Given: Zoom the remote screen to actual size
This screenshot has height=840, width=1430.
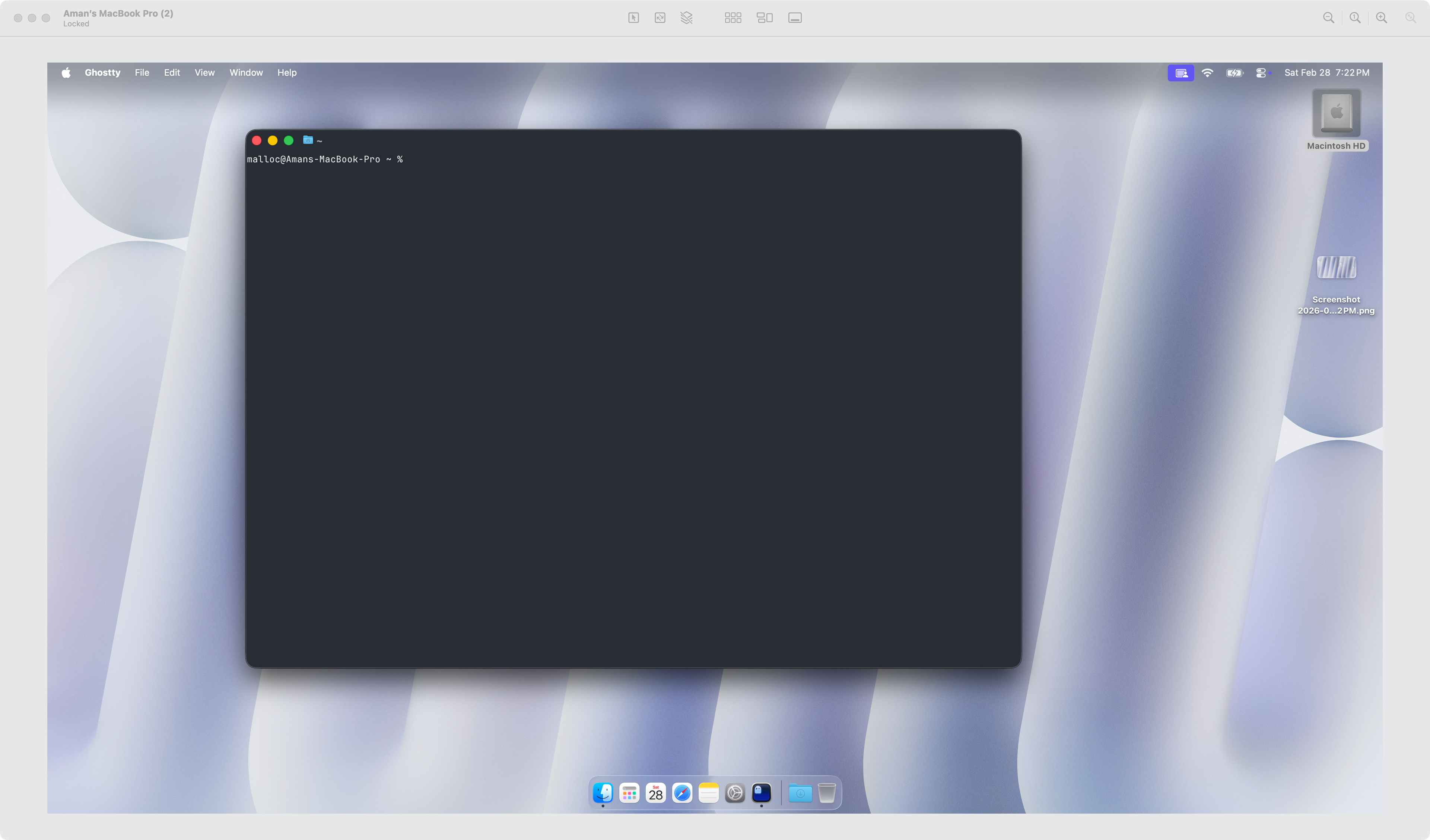Looking at the screenshot, I should (x=1355, y=17).
